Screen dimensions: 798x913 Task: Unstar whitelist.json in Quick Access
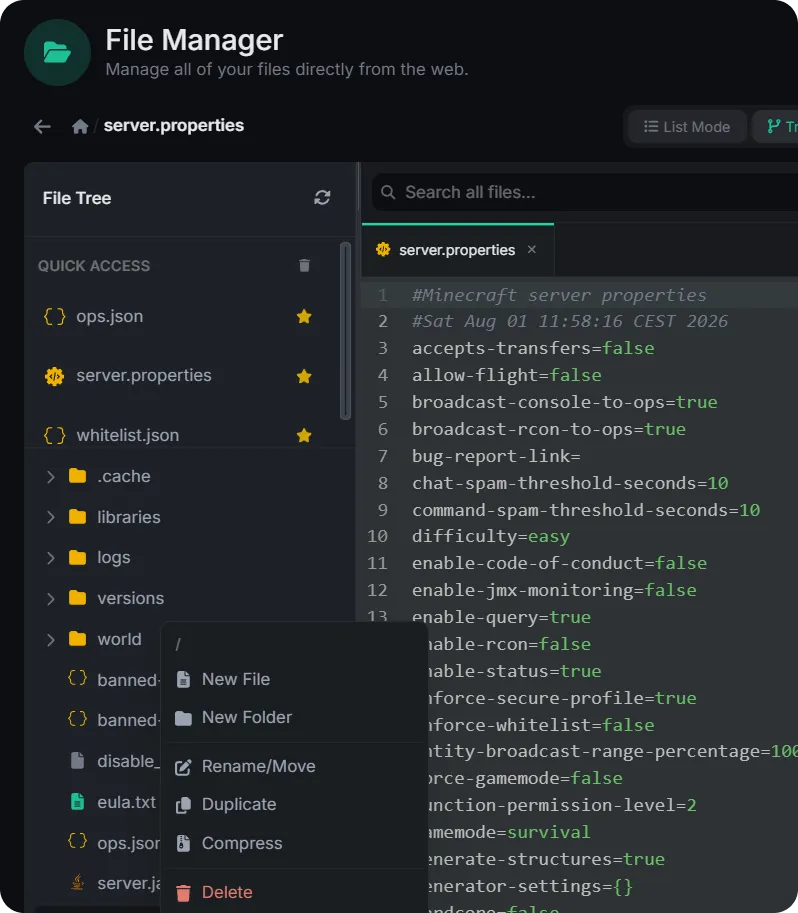pyautogui.click(x=304, y=436)
